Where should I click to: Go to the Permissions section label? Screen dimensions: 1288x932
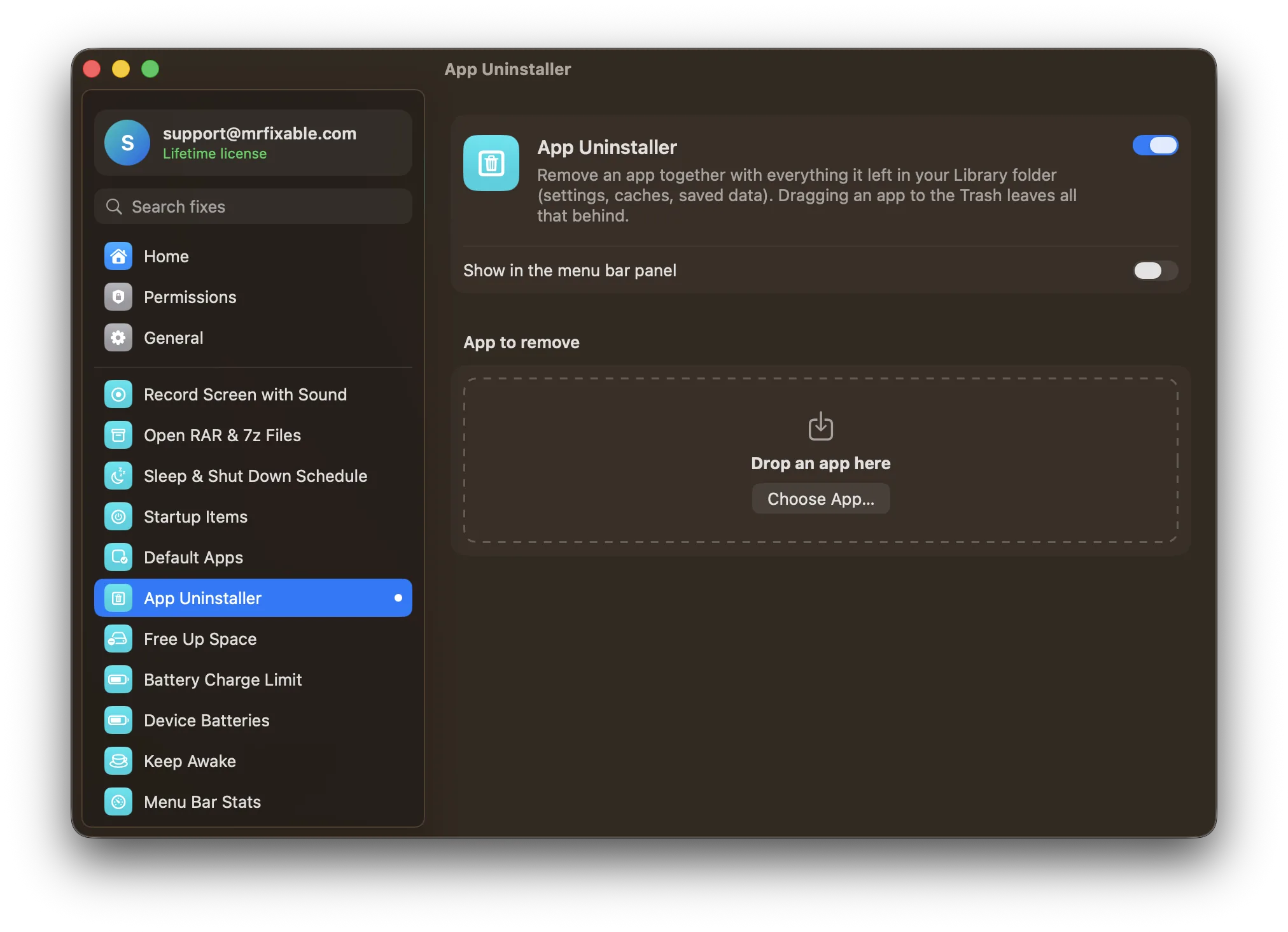click(x=190, y=297)
